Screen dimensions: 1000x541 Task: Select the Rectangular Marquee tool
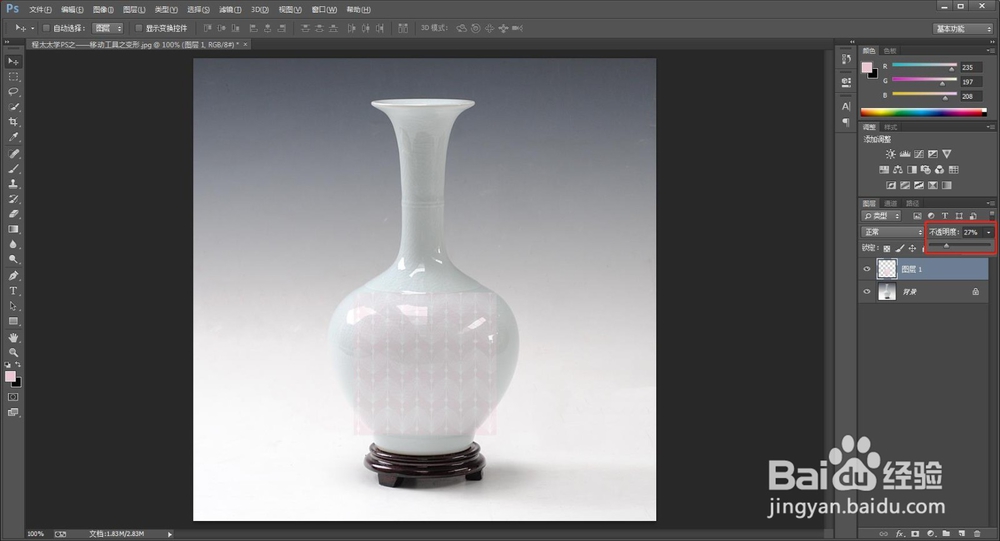[13, 77]
